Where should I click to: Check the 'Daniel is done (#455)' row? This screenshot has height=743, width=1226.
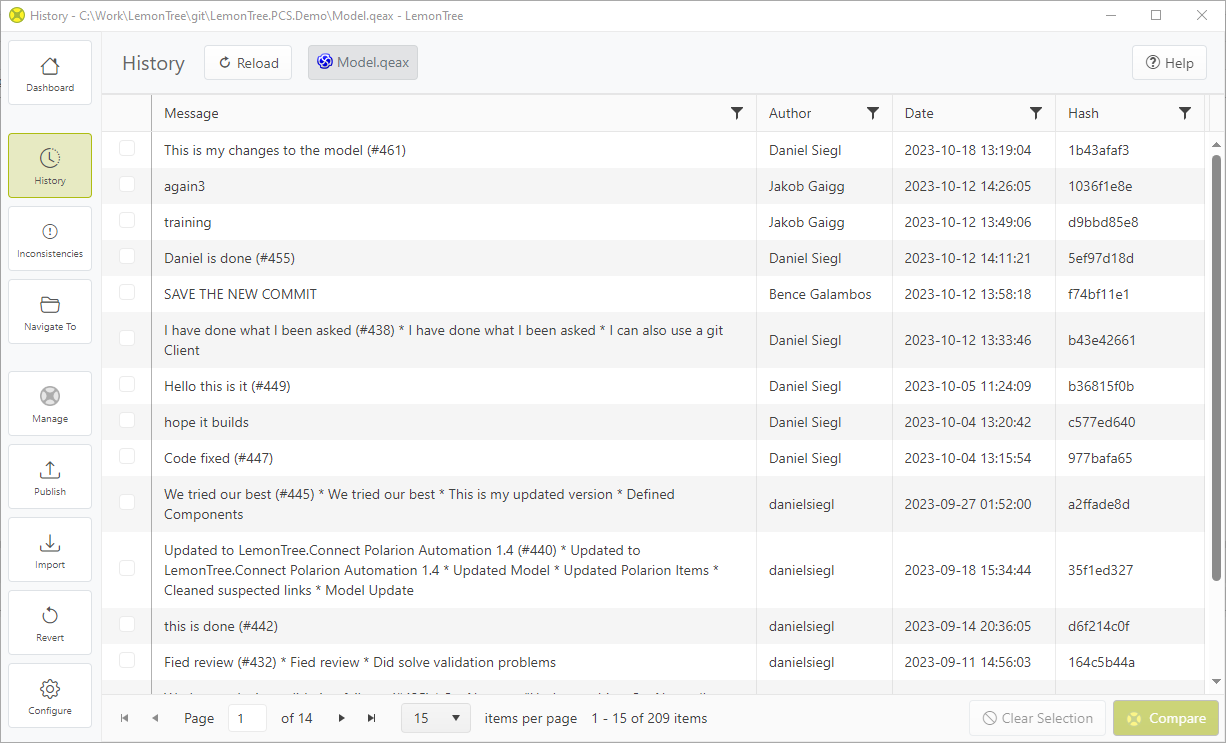click(x=127, y=256)
